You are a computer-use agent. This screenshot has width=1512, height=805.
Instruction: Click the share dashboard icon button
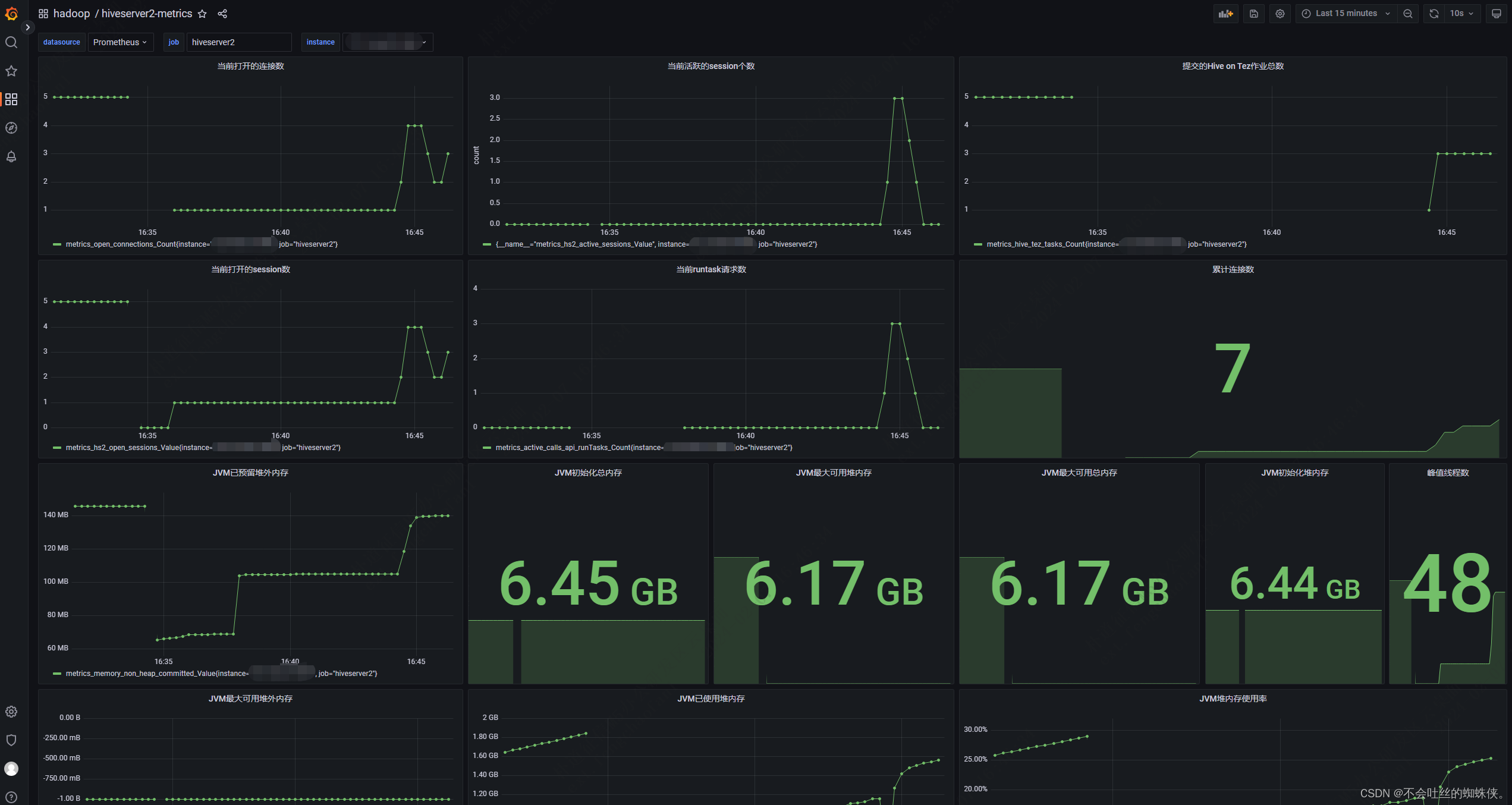pyautogui.click(x=223, y=13)
